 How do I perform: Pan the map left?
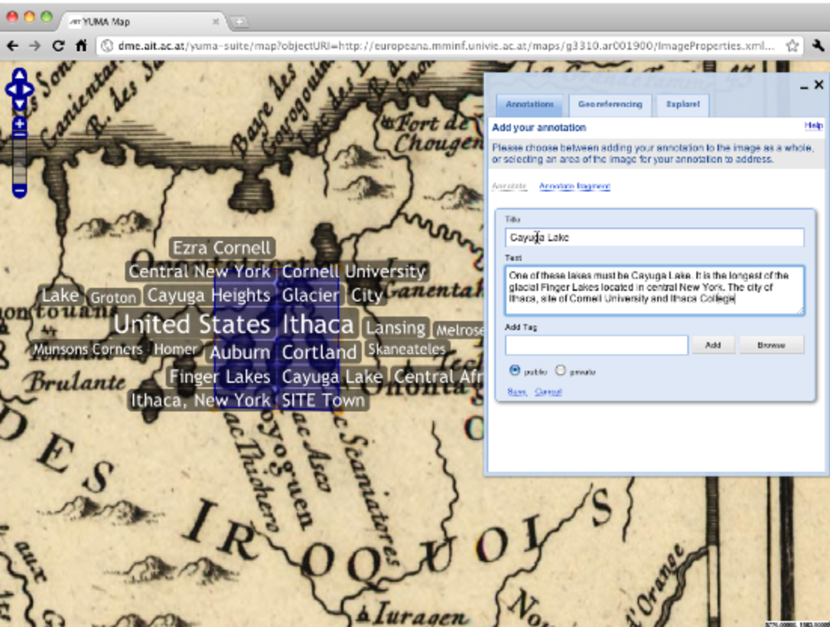11,89
